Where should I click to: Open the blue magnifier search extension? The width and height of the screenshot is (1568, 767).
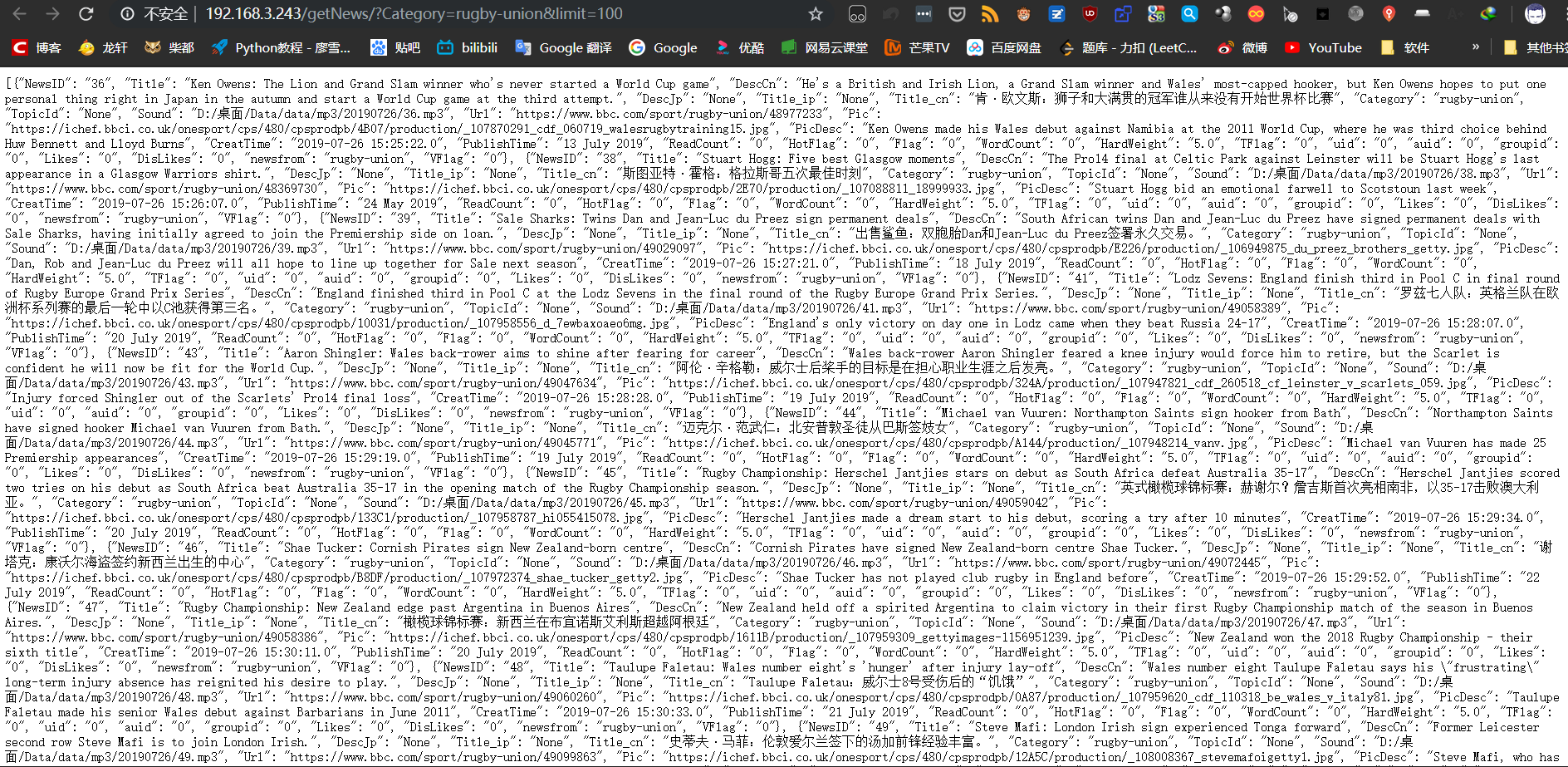click(1189, 14)
